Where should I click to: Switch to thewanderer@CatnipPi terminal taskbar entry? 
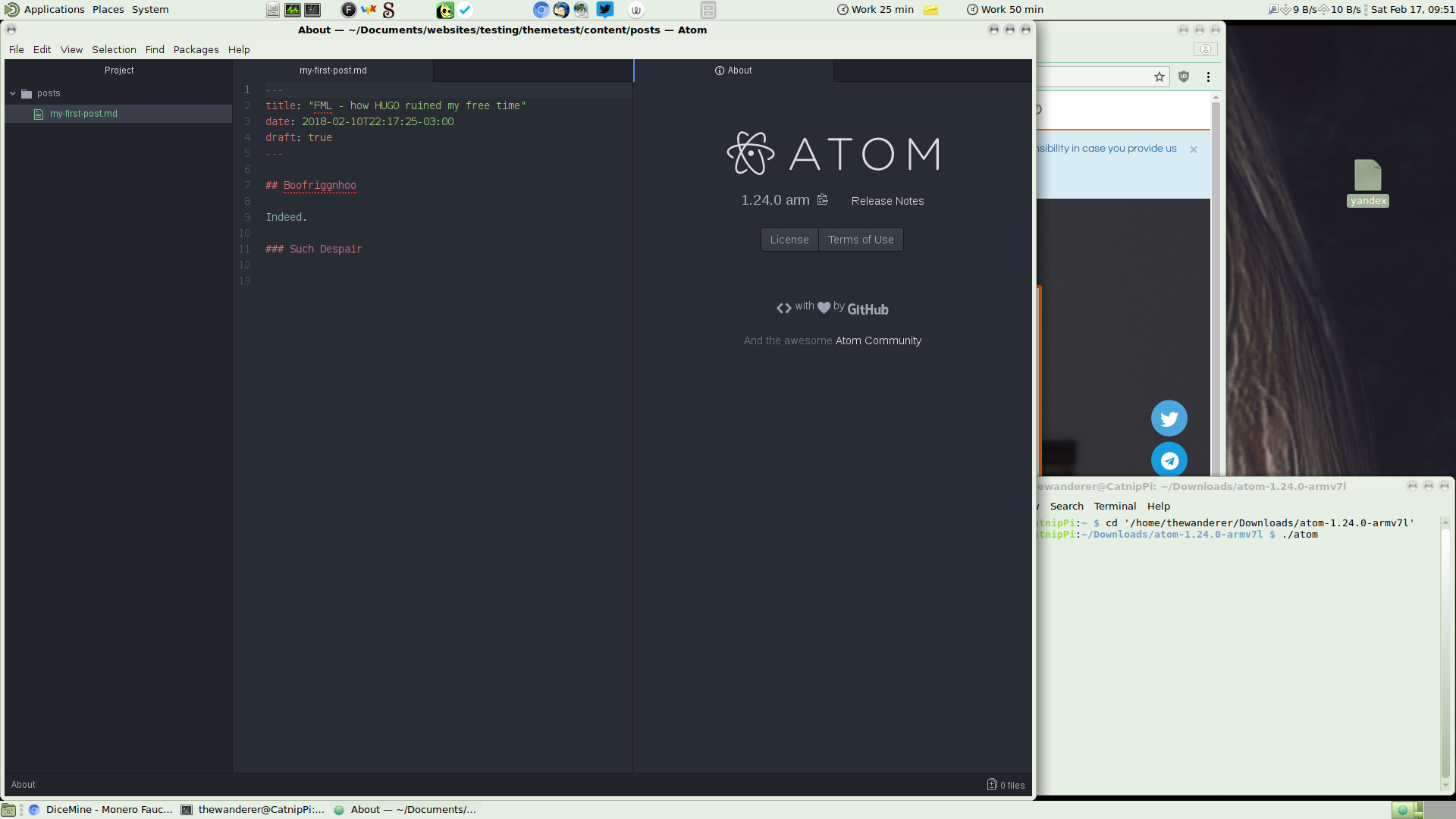(x=253, y=810)
